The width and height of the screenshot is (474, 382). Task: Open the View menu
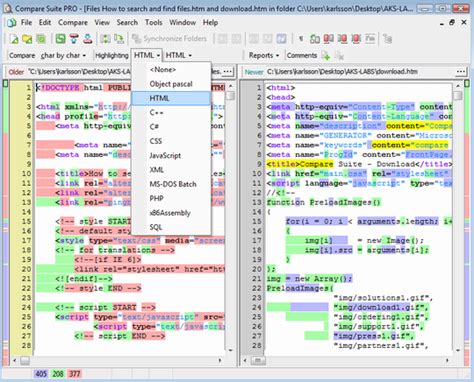point(102,22)
